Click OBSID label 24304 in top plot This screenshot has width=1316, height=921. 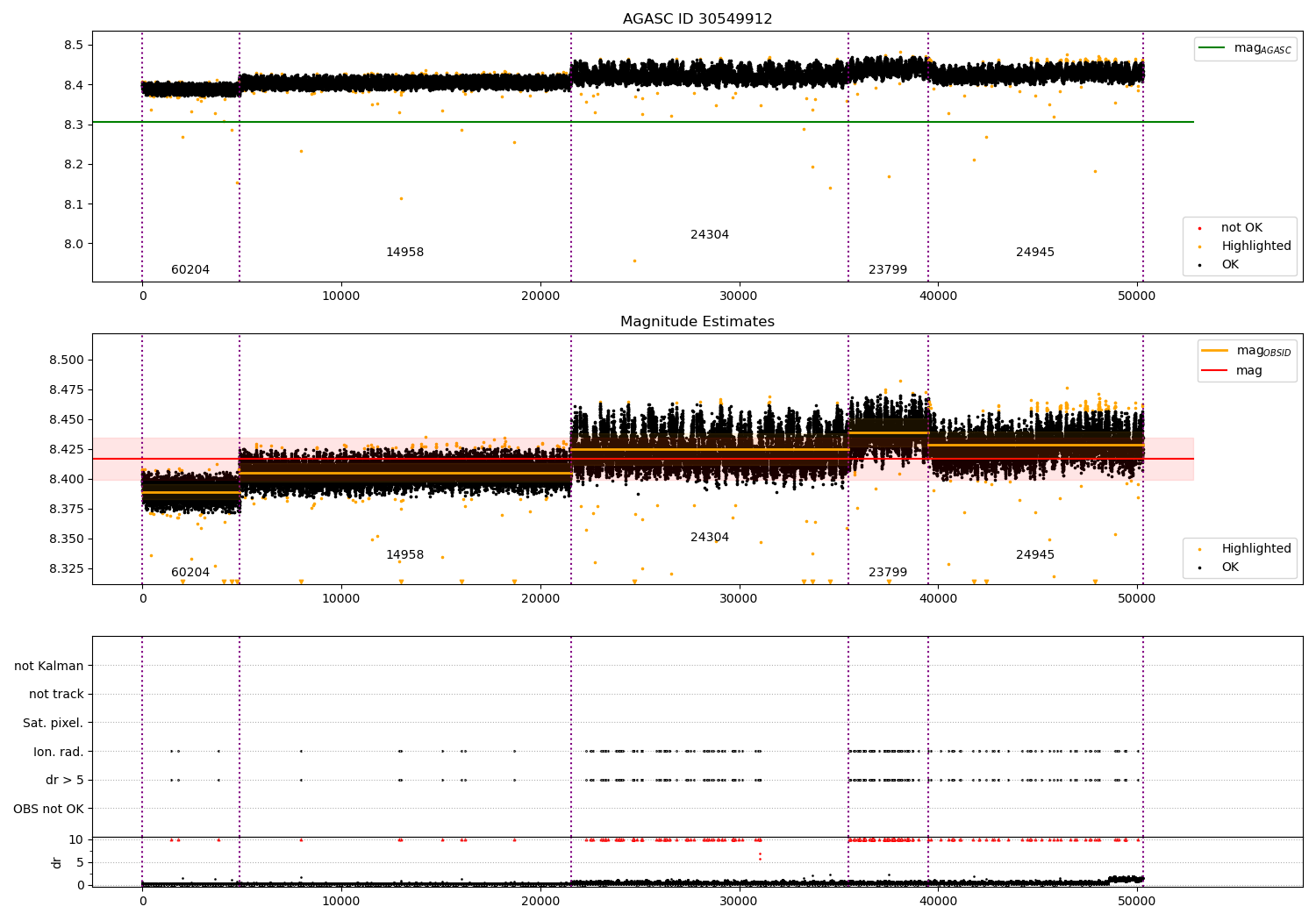point(710,235)
